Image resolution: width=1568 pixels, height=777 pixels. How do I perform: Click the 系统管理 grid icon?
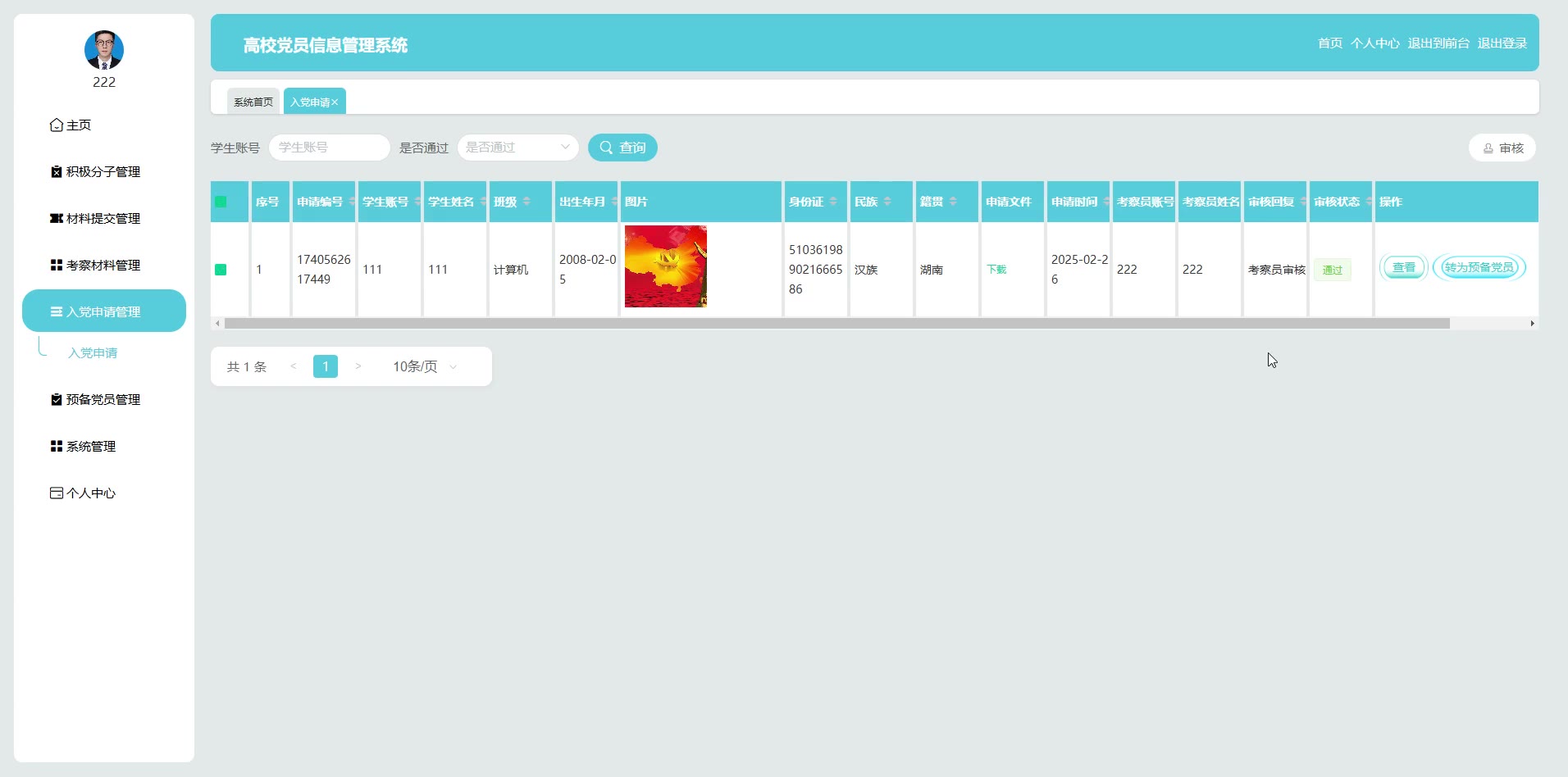(x=56, y=447)
